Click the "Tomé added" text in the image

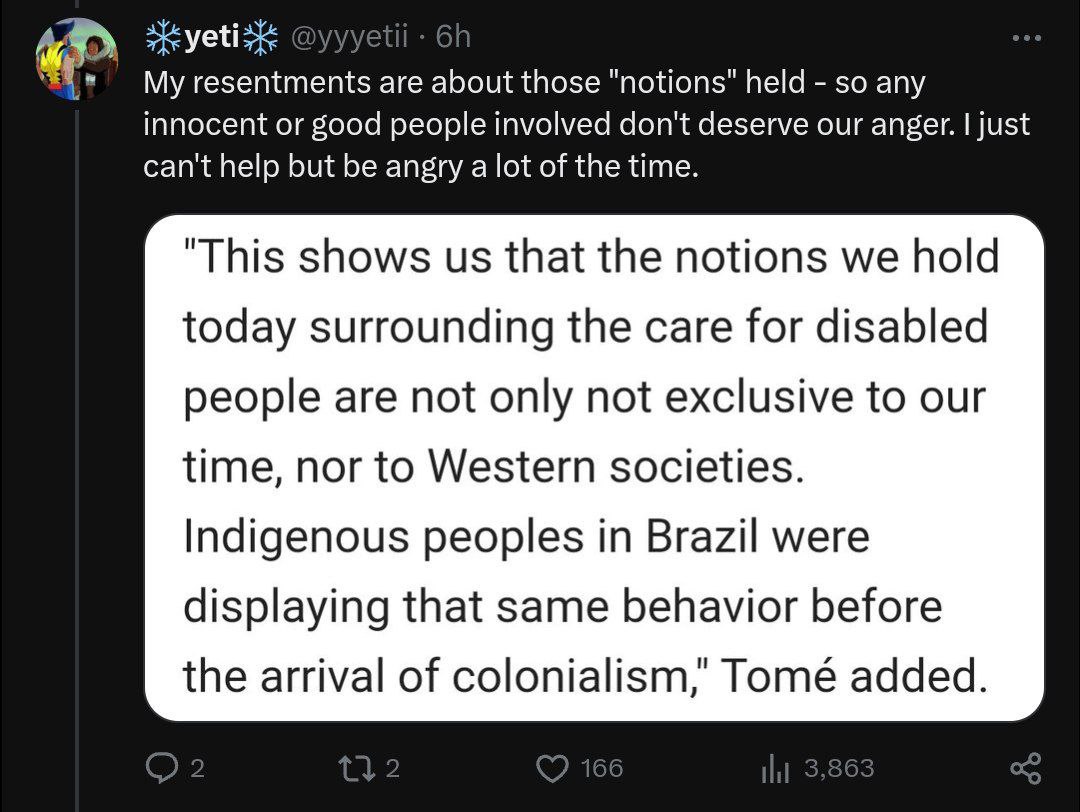(847, 677)
